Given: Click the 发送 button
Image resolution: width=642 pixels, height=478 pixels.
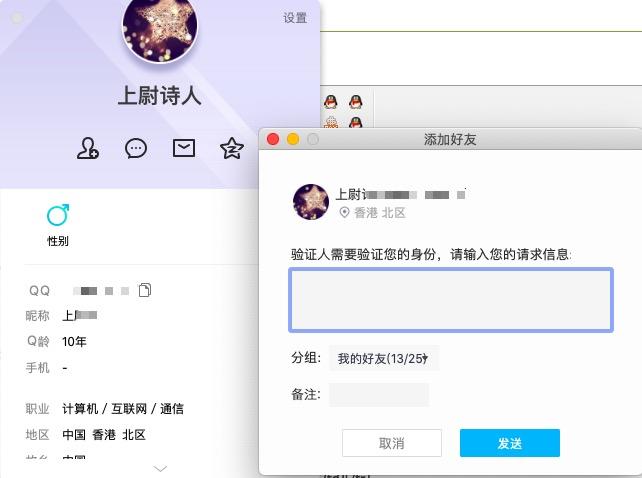Looking at the screenshot, I should point(510,443).
